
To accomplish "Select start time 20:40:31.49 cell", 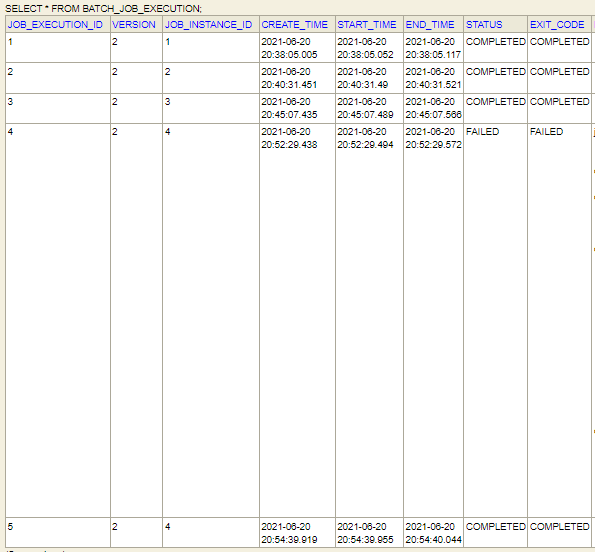I will (x=370, y=78).
